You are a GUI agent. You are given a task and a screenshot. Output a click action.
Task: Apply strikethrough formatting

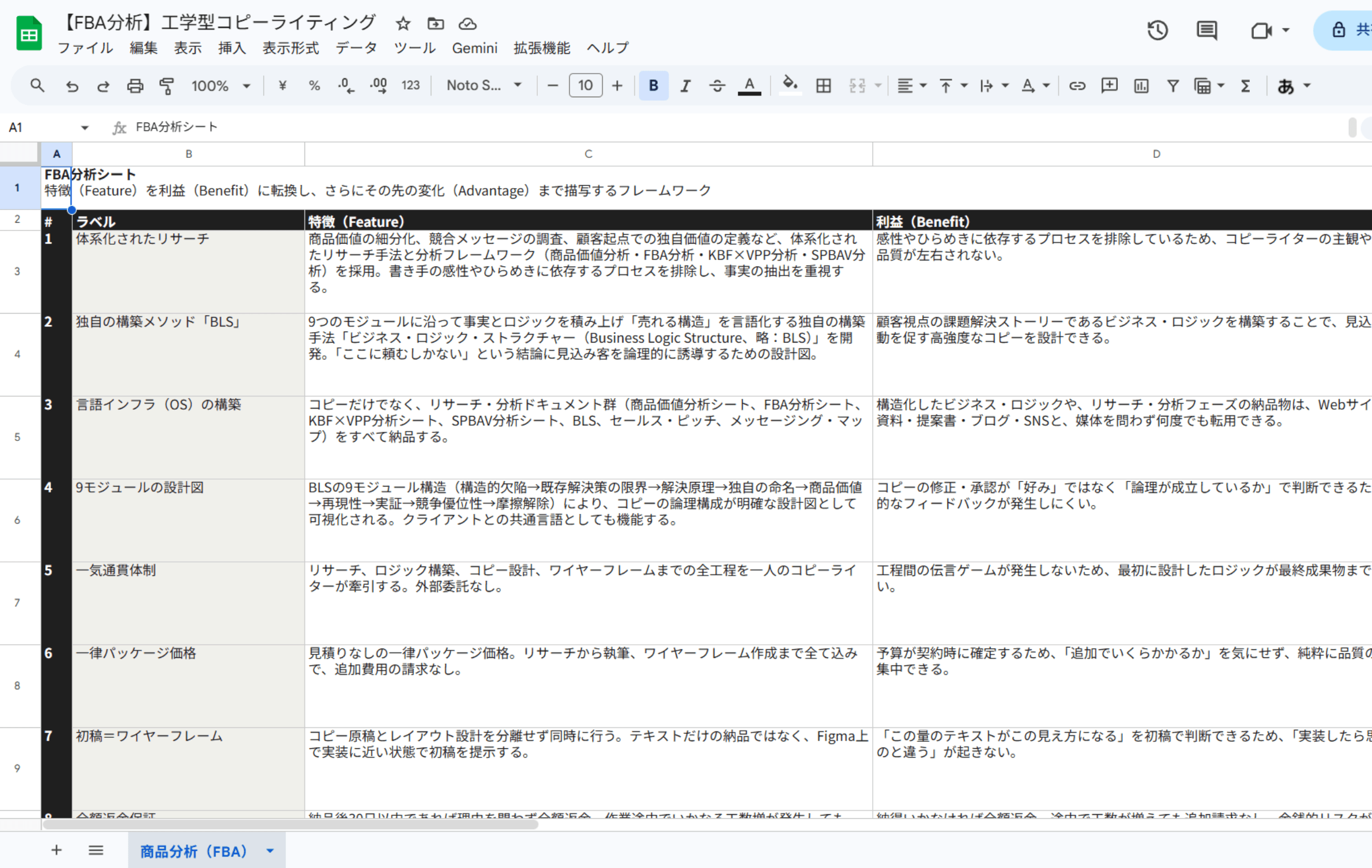click(x=717, y=86)
